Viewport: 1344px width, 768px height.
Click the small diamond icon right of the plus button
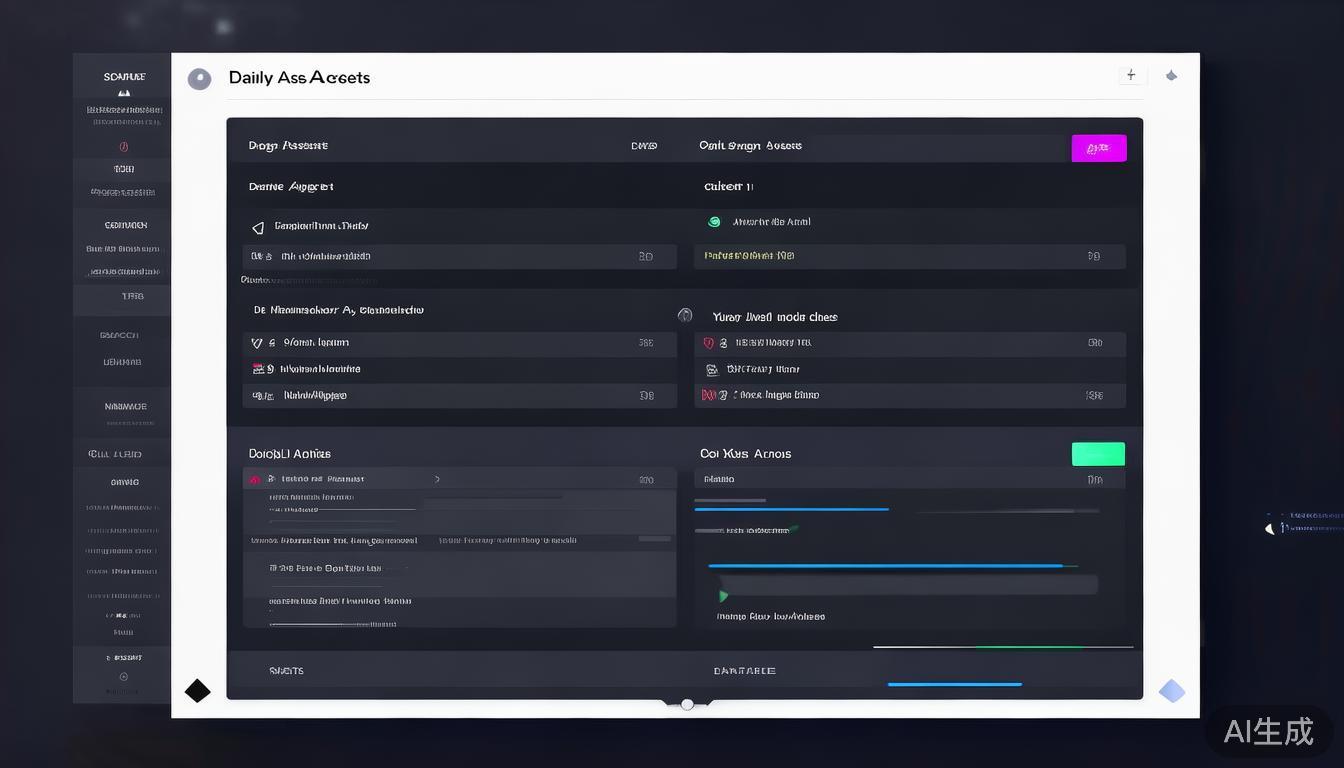pos(1171,75)
